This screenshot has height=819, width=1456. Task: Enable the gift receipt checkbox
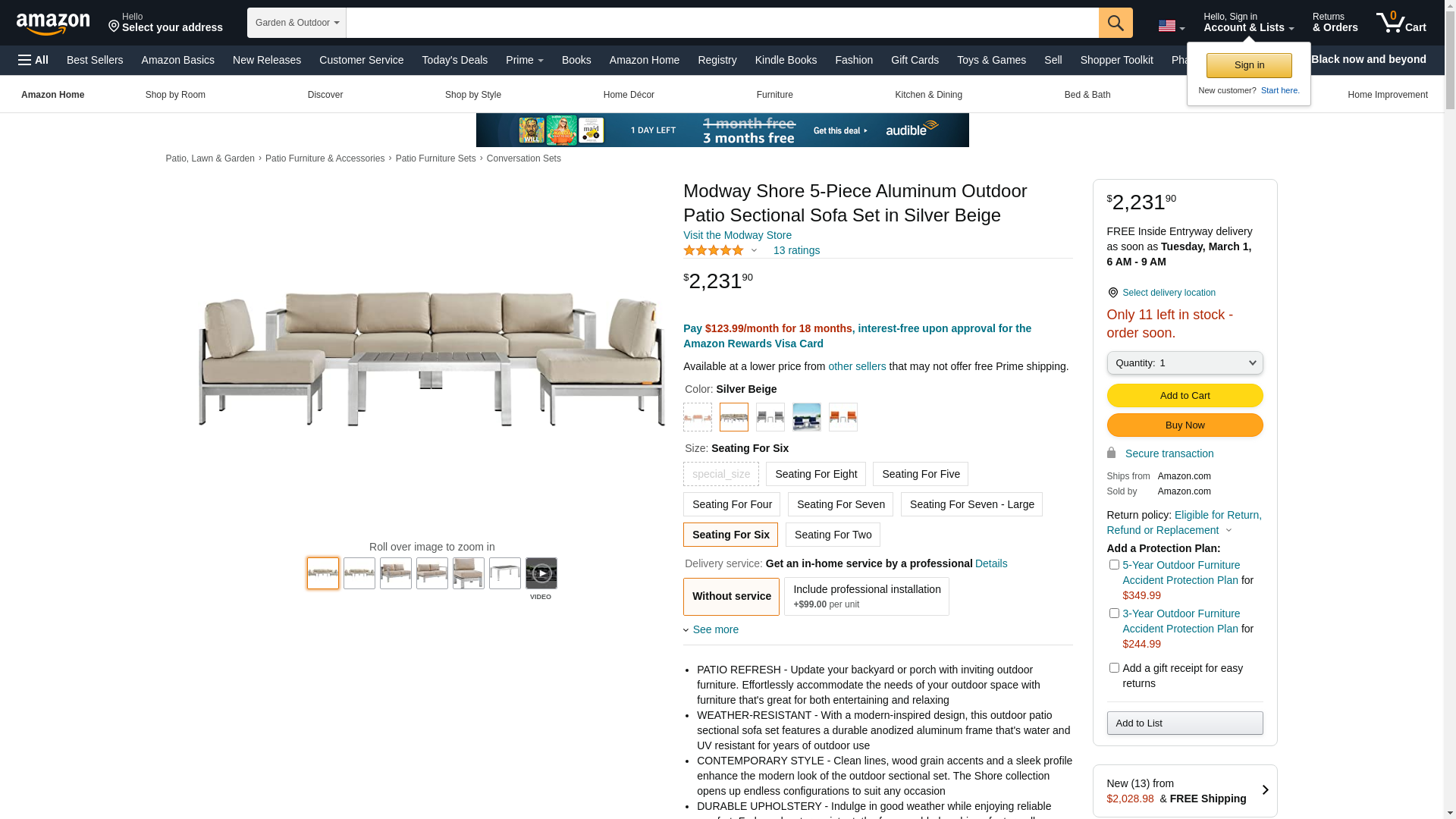pos(1114,668)
